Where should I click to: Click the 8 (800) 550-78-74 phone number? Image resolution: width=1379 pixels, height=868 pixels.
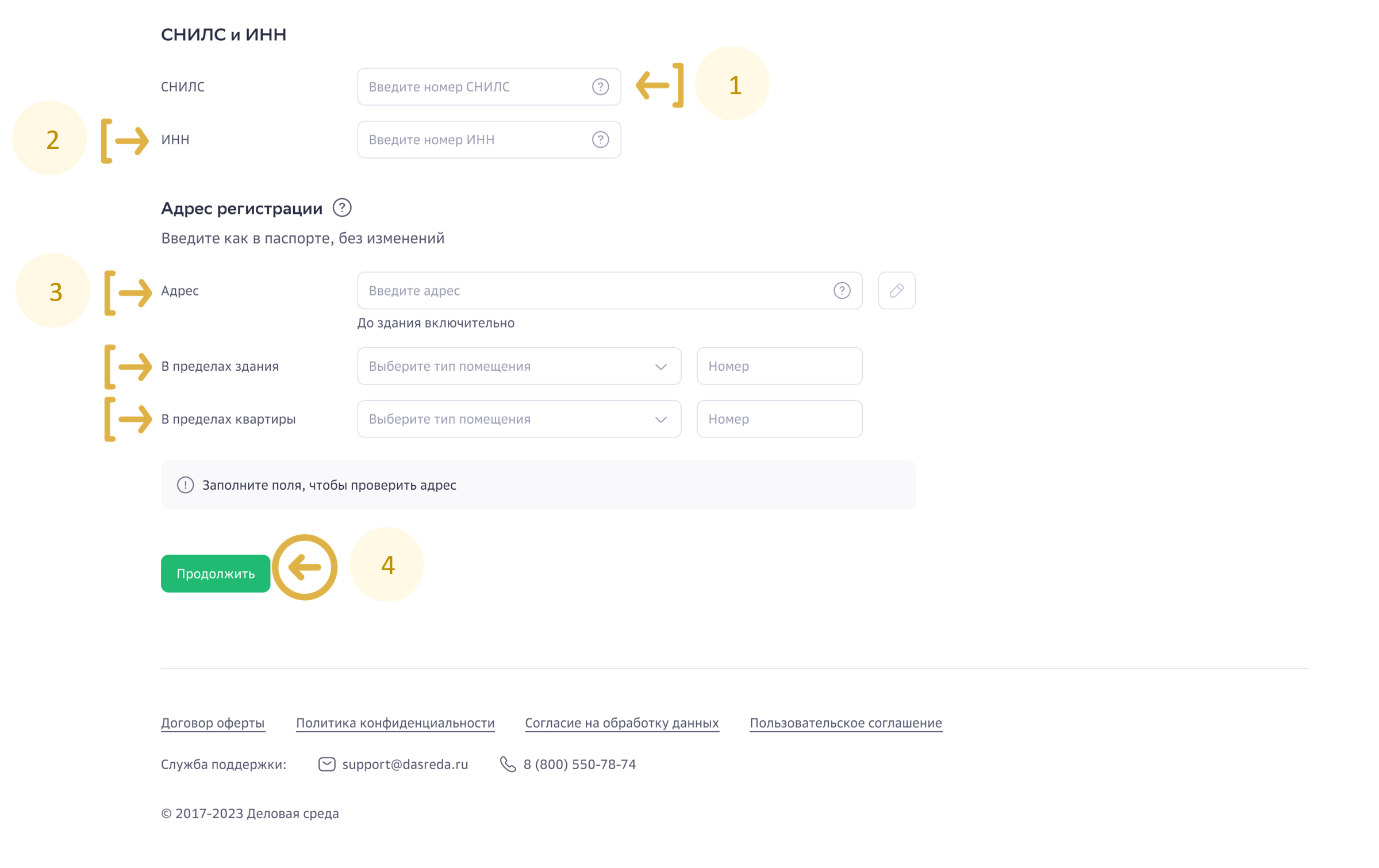pyautogui.click(x=579, y=765)
